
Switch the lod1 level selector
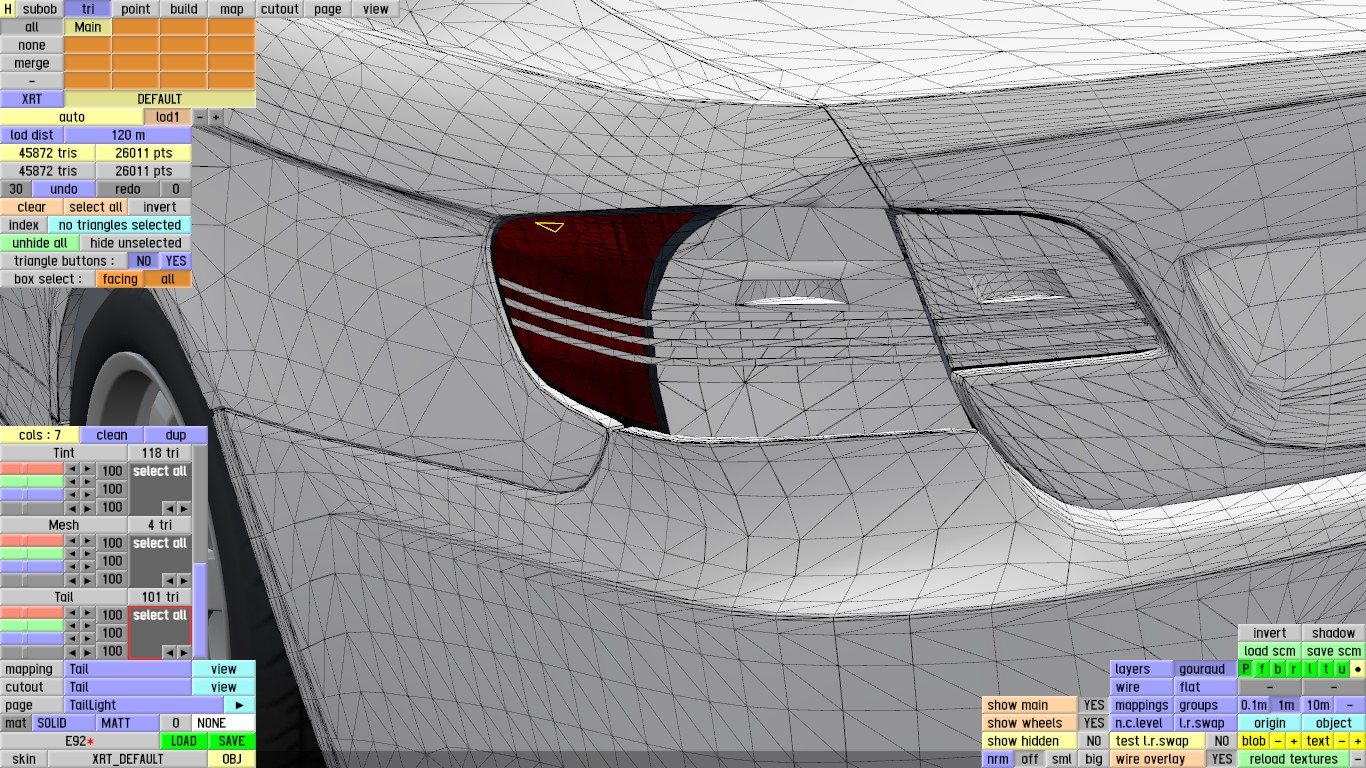coord(168,117)
